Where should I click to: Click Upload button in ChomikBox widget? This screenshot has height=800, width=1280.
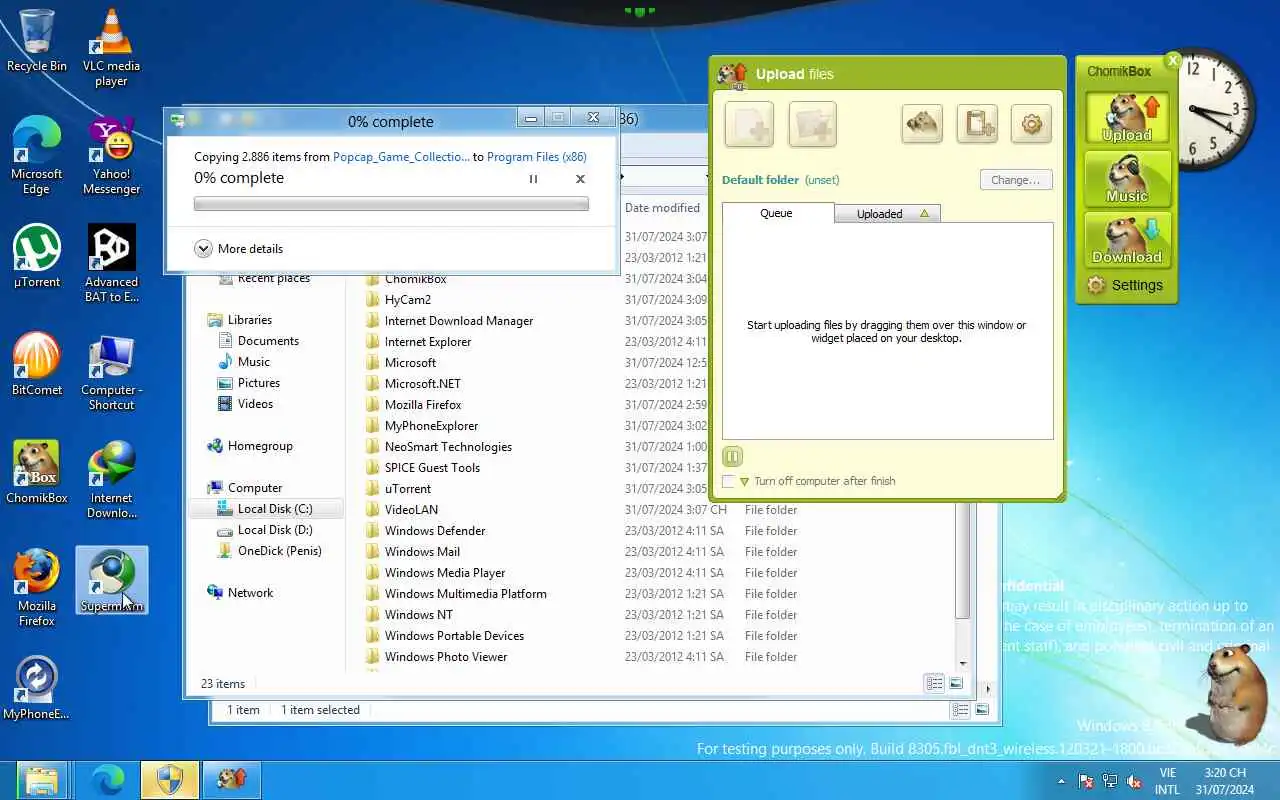point(1127,118)
